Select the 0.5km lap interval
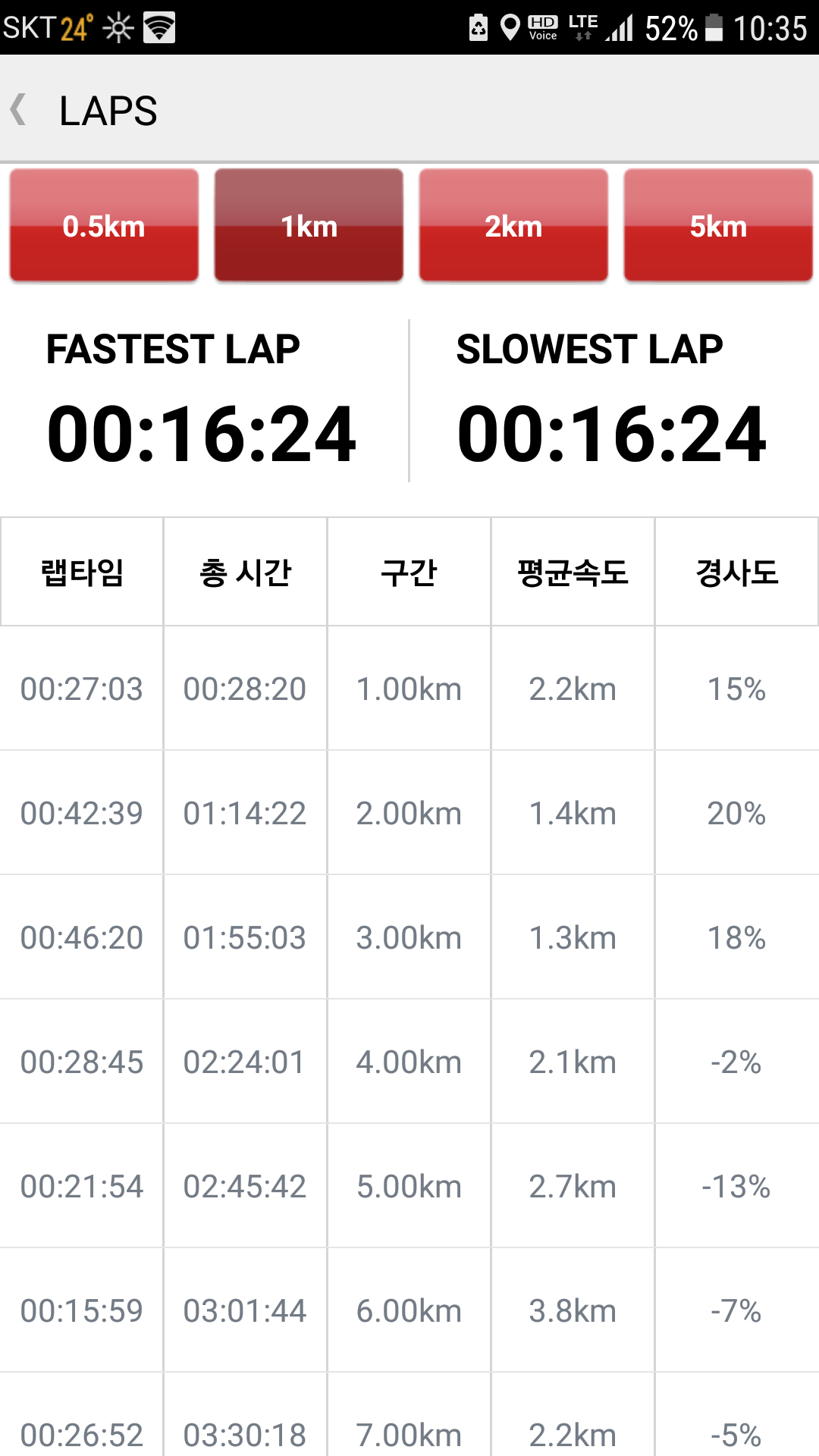 pos(104,225)
